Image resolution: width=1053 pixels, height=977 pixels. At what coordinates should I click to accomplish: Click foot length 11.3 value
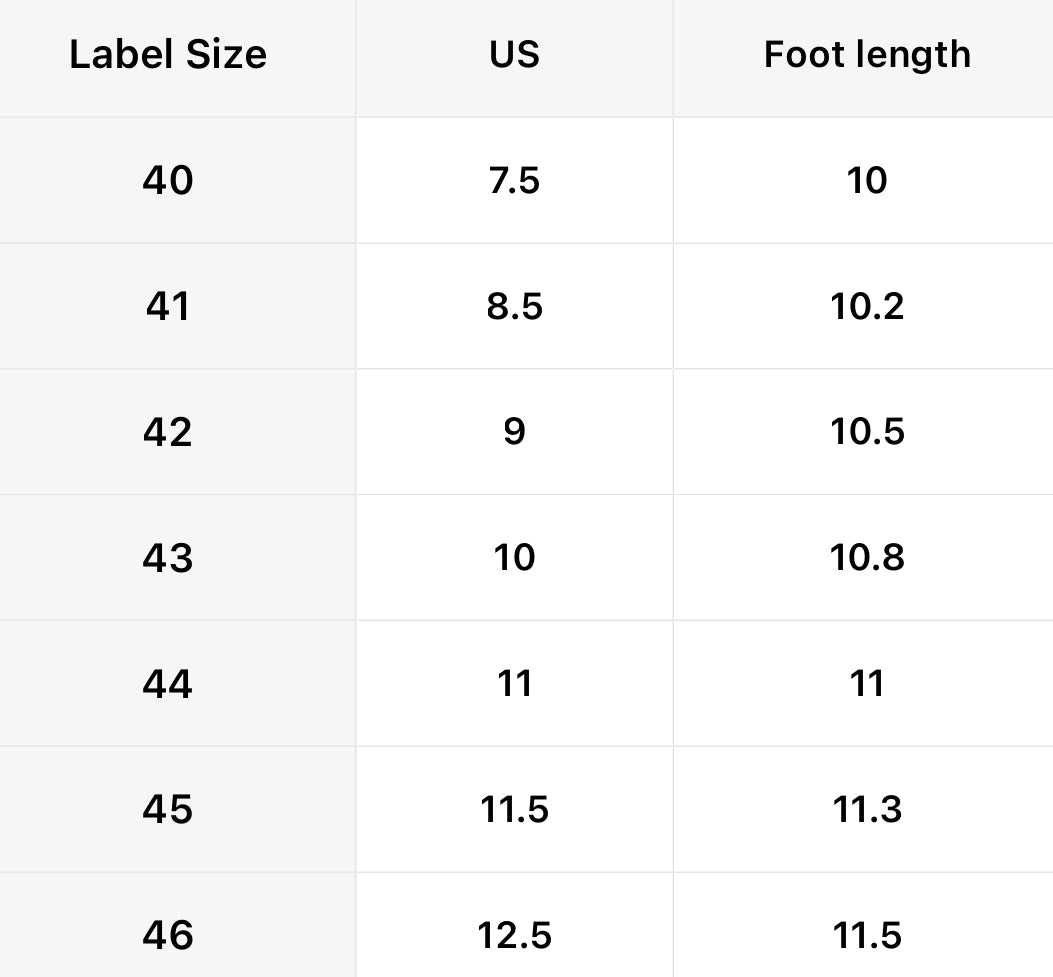point(866,809)
